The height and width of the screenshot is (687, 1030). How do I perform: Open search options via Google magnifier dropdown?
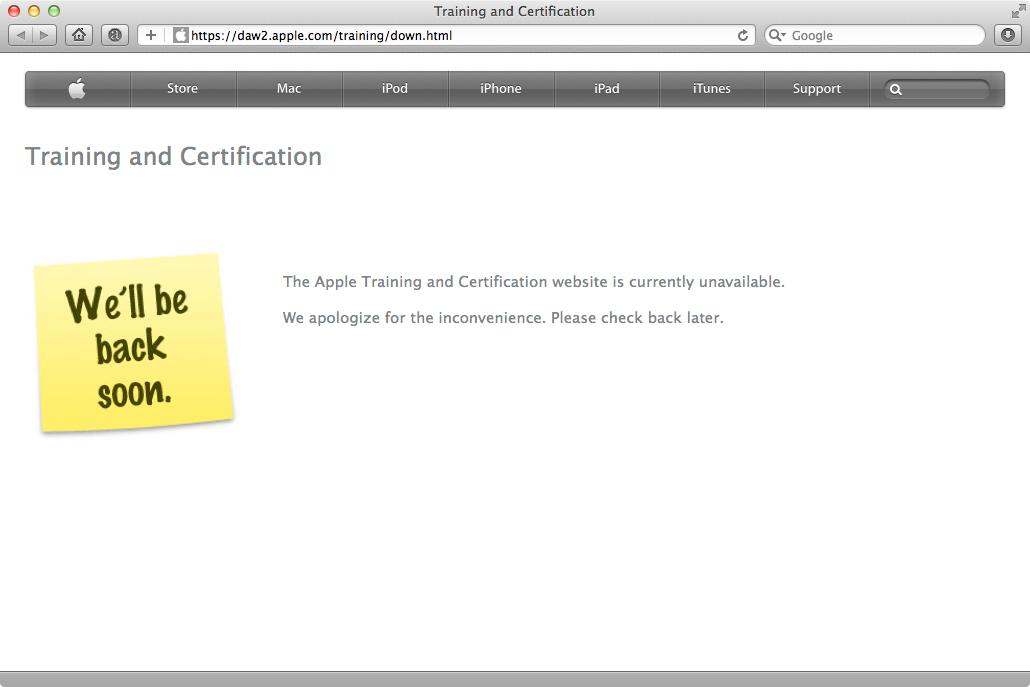(777, 35)
